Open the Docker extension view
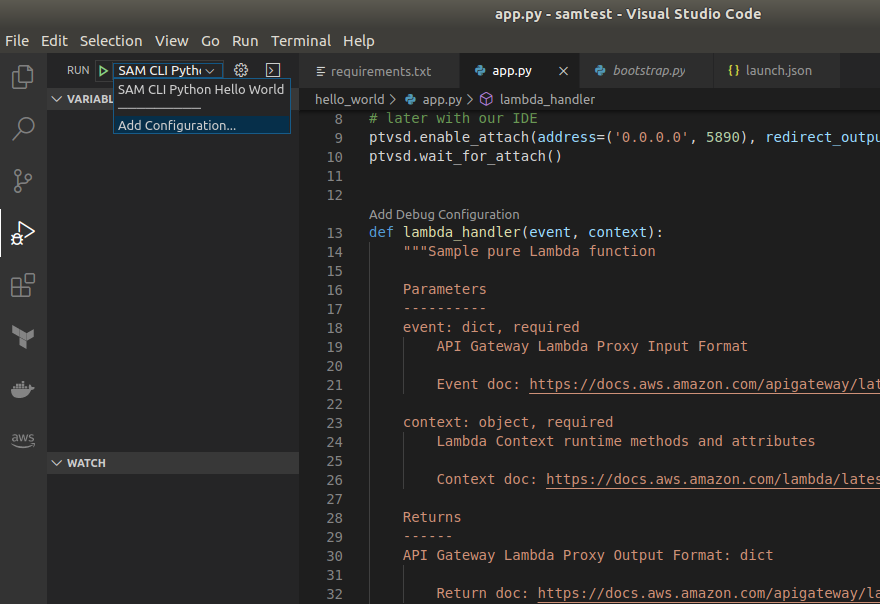 click(23, 389)
